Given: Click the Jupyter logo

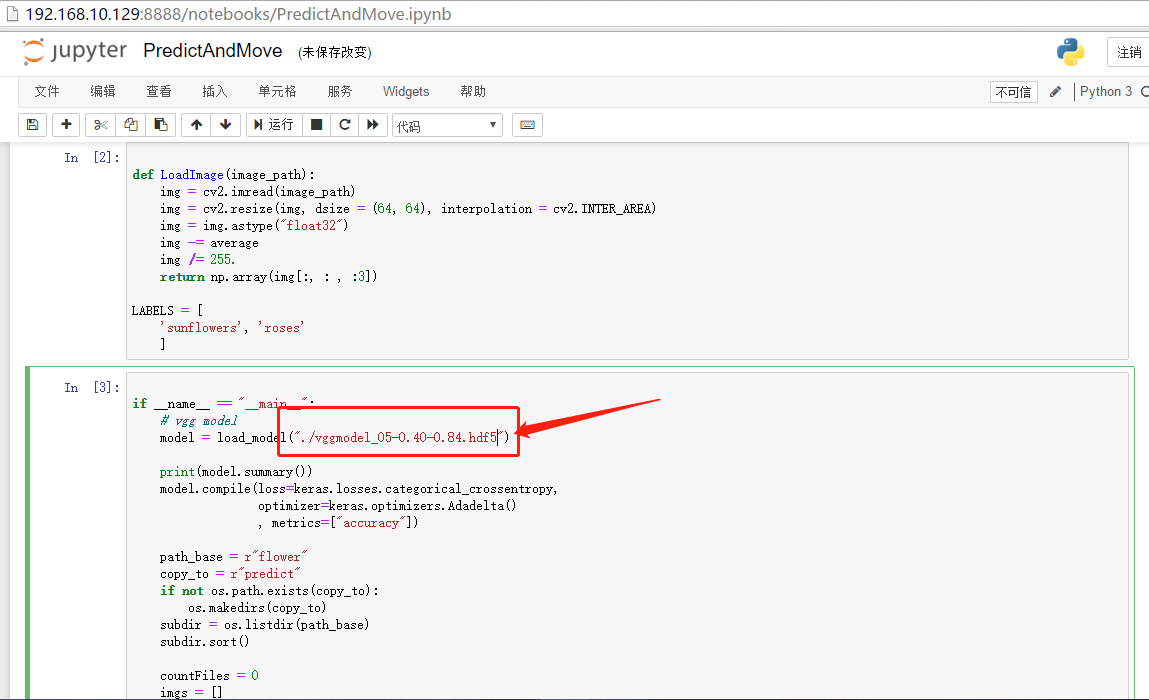Looking at the screenshot, I should (75, 51).
